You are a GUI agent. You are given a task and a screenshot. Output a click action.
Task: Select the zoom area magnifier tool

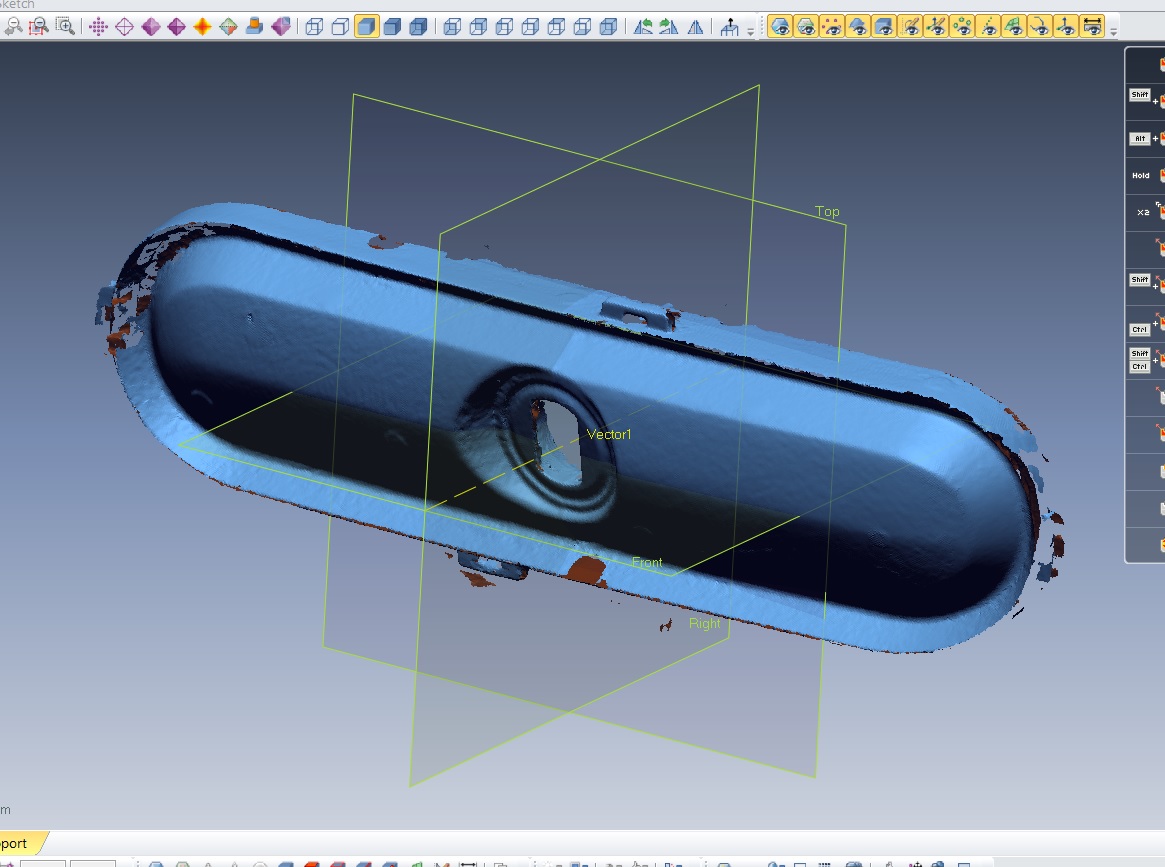click(x=38, y=27)
